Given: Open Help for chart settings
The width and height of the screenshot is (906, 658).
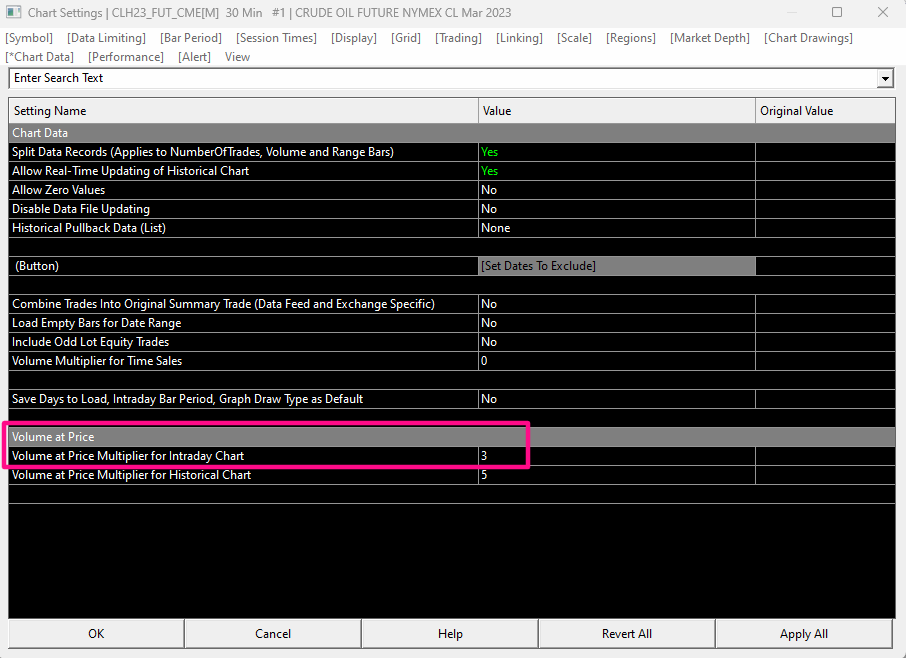Looking at the screenshot, I should [x=450, y=634].
